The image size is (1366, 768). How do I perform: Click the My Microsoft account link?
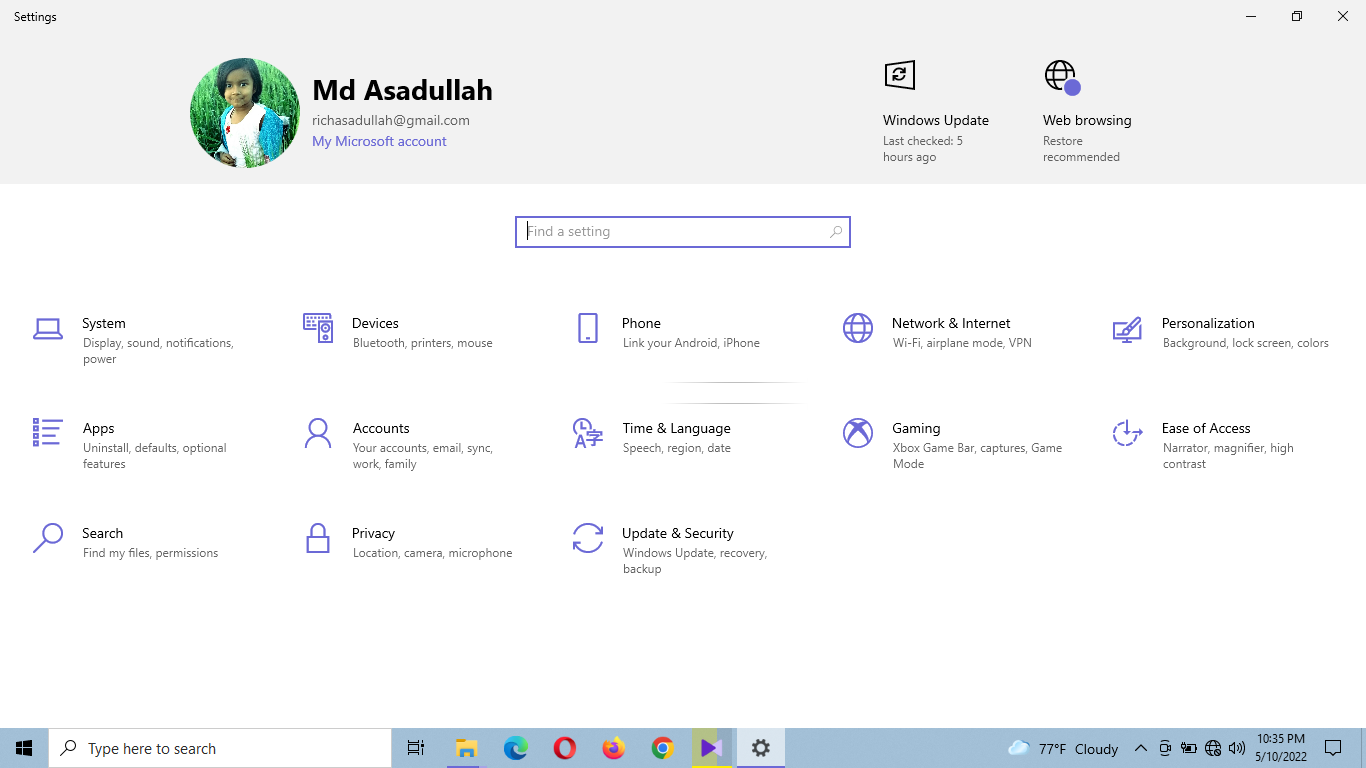(379, 141)
